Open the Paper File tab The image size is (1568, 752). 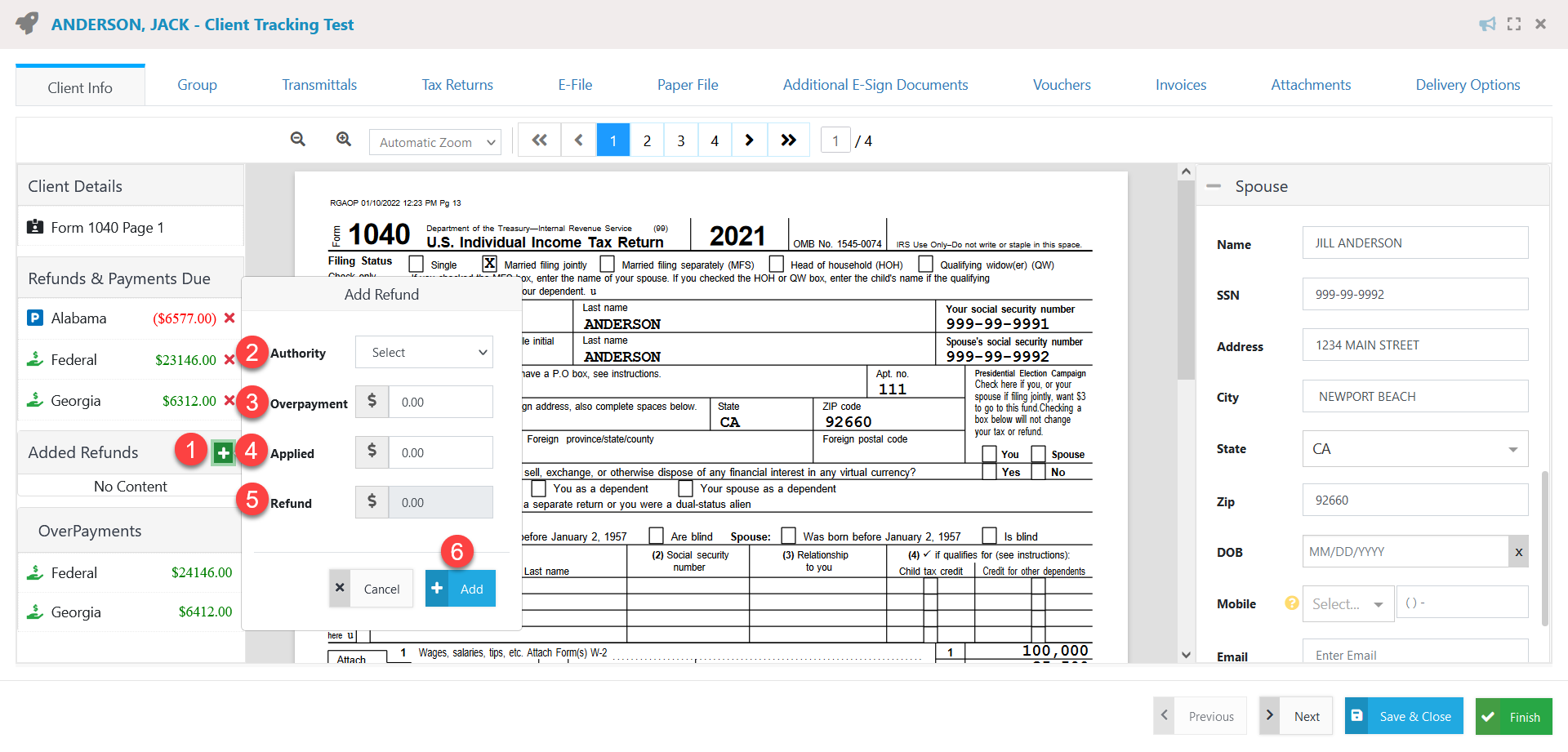(x=688, y=85)
